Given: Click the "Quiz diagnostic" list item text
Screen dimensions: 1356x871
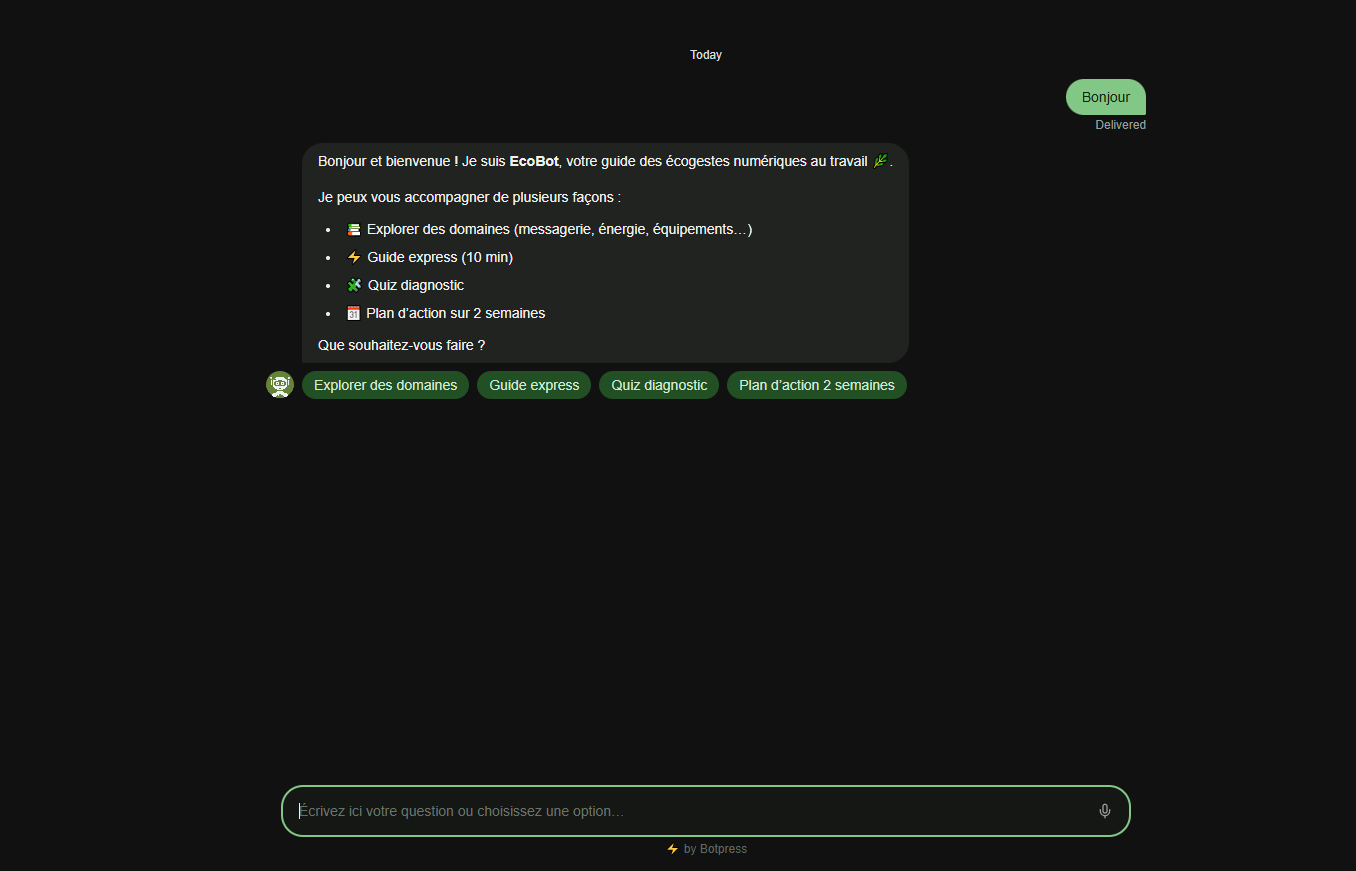Looking at the screenshot, I should tap(416, 285).
